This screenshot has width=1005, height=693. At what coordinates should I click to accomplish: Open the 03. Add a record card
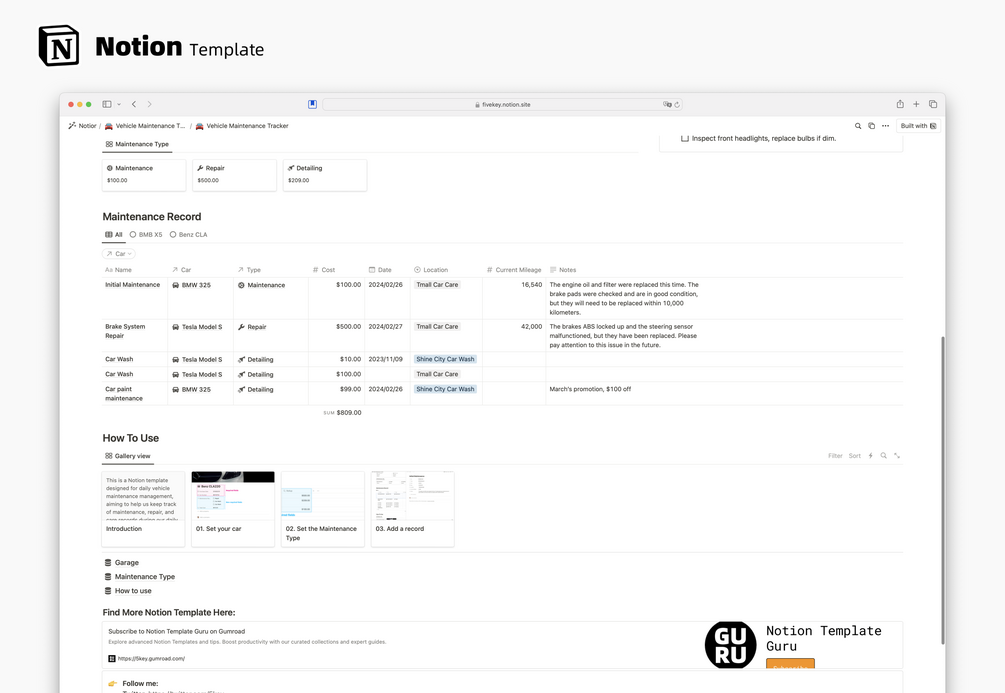click(413, 509)
